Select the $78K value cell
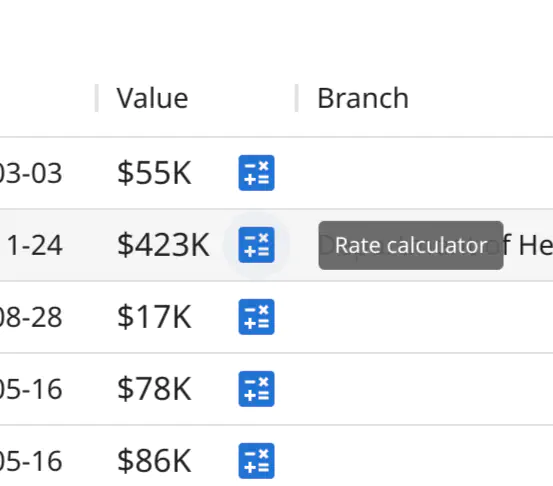 pyautogui.click(x=154, y=389)
